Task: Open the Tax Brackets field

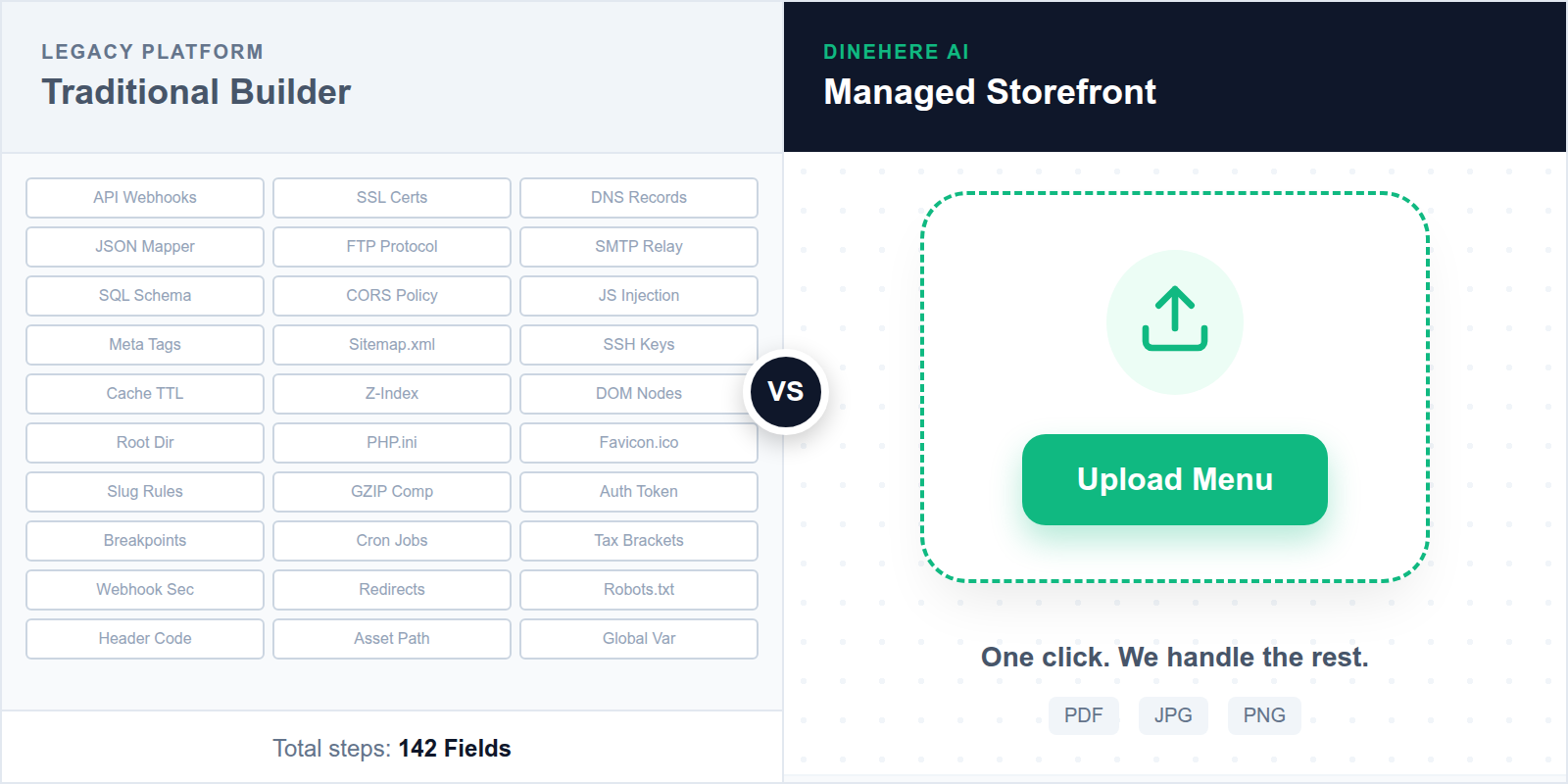Action: coord(639,541)
